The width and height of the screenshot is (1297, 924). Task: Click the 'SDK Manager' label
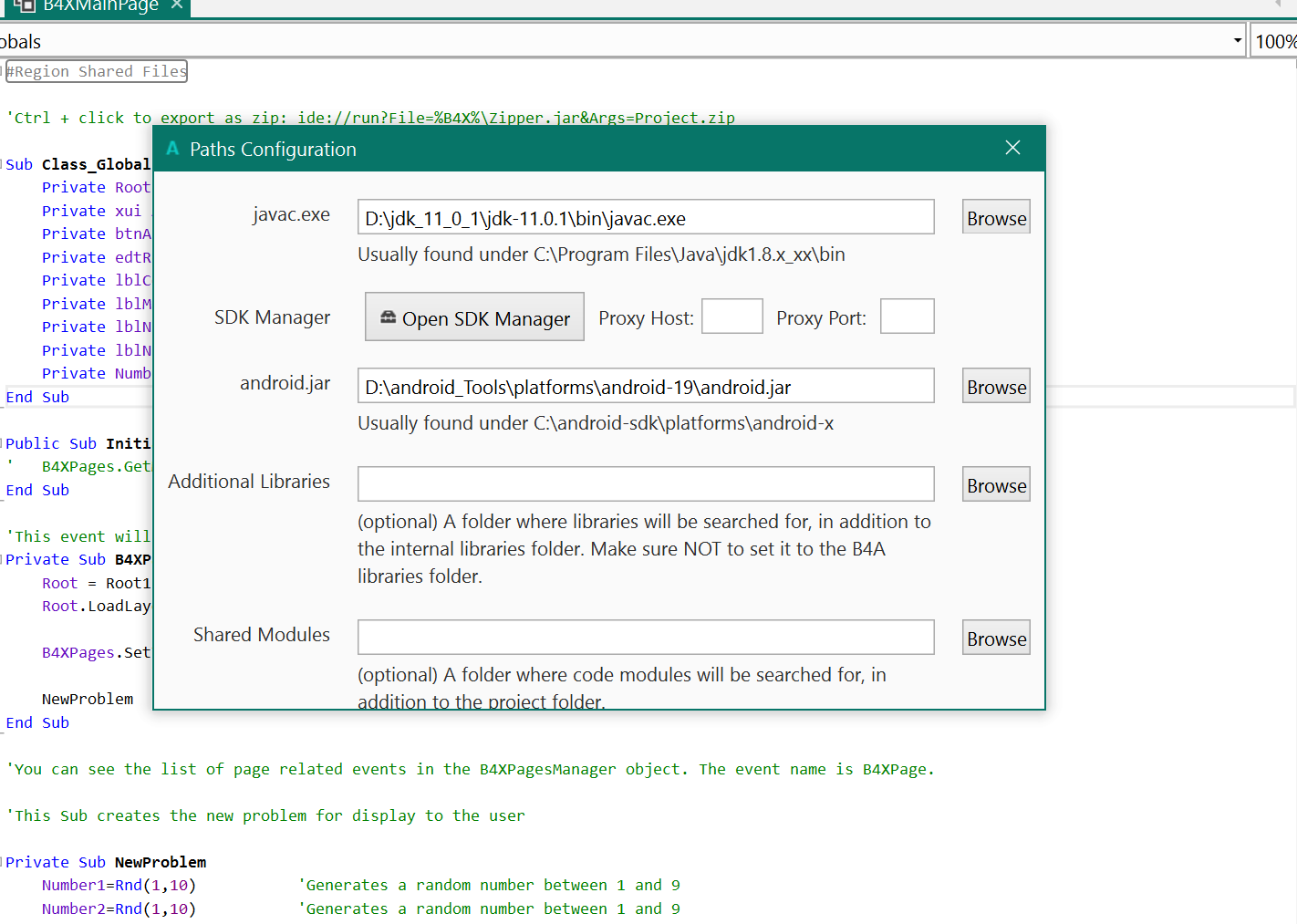click(x=272, y=317)
